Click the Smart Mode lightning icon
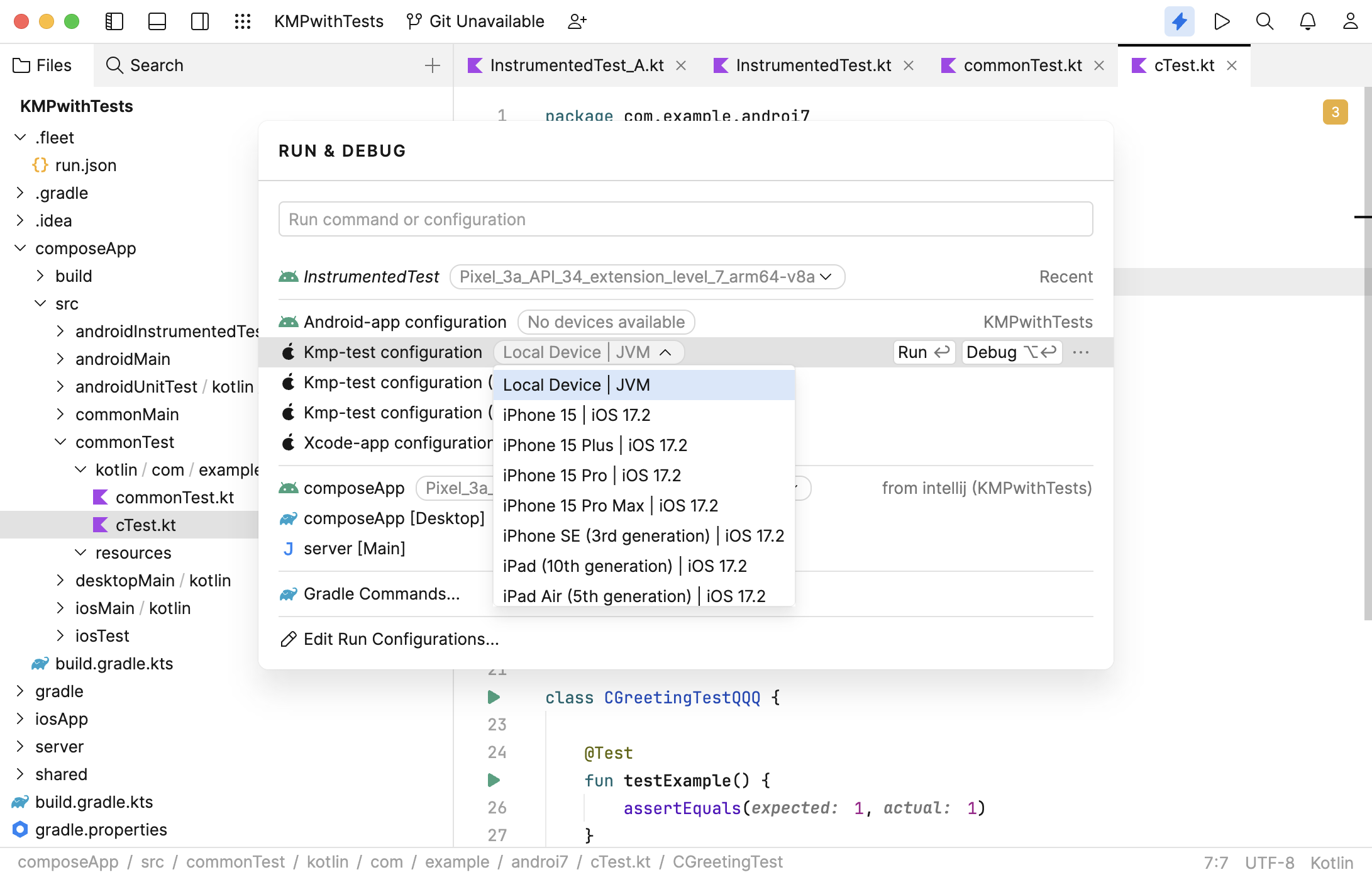This screenshot has width=1372, height=877. [1179, 21]
